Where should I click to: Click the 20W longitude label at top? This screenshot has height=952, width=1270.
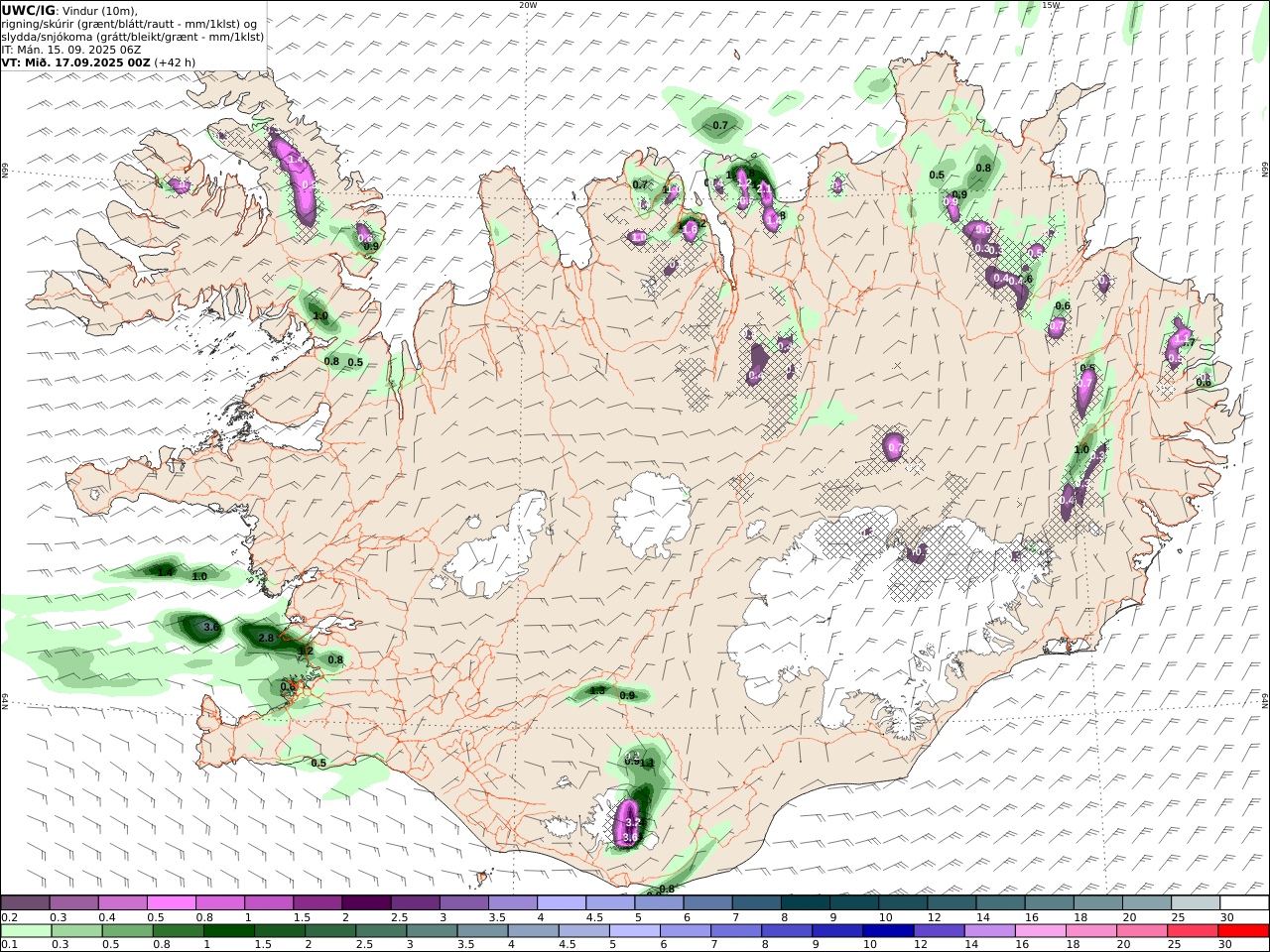point(528,5)
